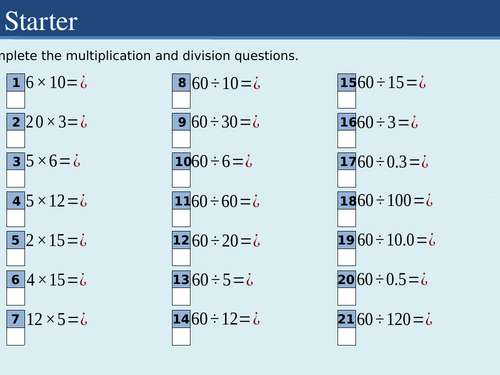This screenshot has height=375, width=500.
Task: Select the number 19 label box
Action: pos(347,240)
